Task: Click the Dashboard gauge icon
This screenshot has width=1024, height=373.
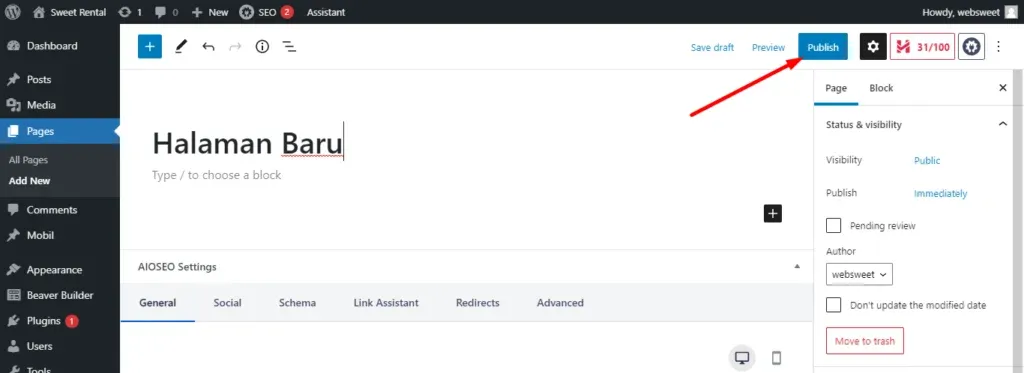Action: [x=13, y=46]
